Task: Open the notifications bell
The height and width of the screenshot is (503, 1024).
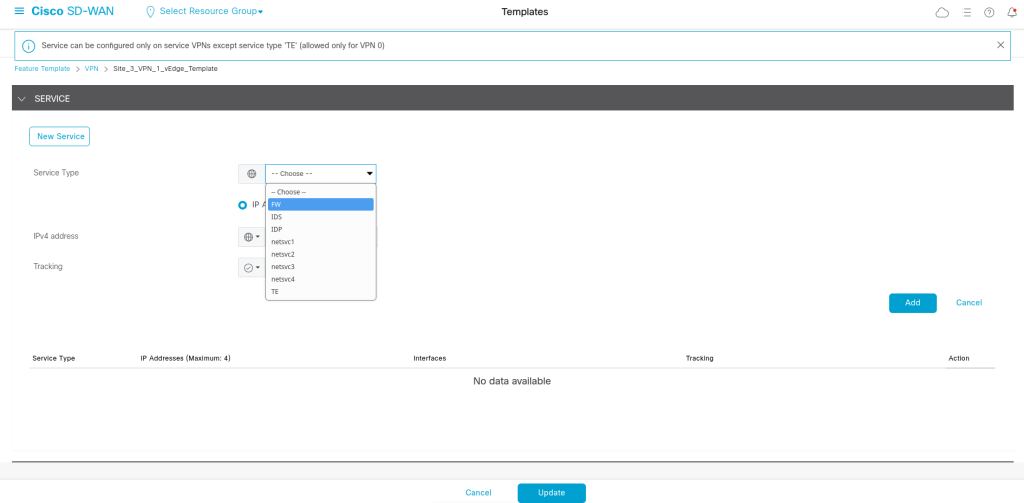Action: pyautogui.click(x=1010, y=12)
